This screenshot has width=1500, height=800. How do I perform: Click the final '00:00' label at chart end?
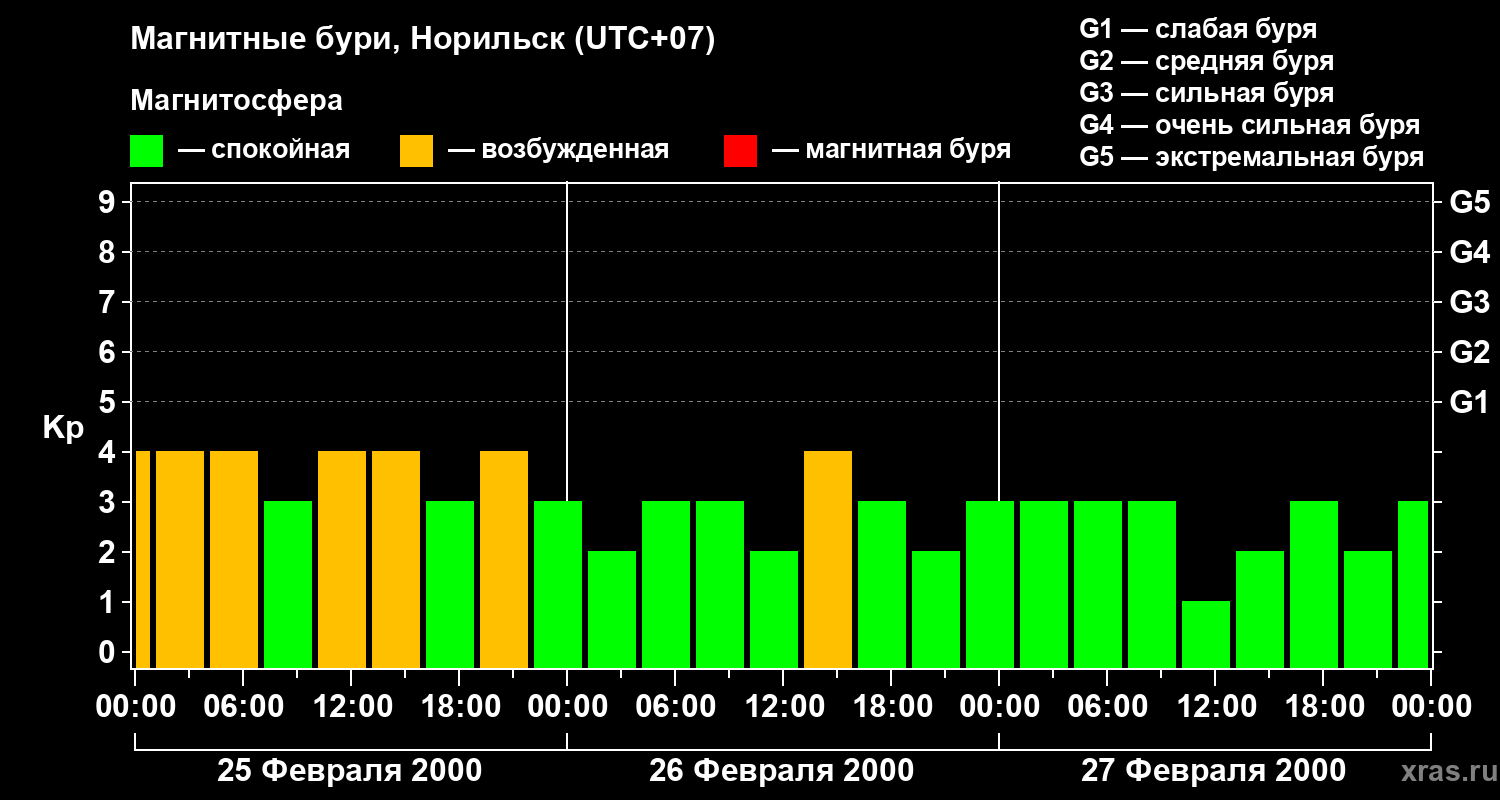click(1431, 707)
